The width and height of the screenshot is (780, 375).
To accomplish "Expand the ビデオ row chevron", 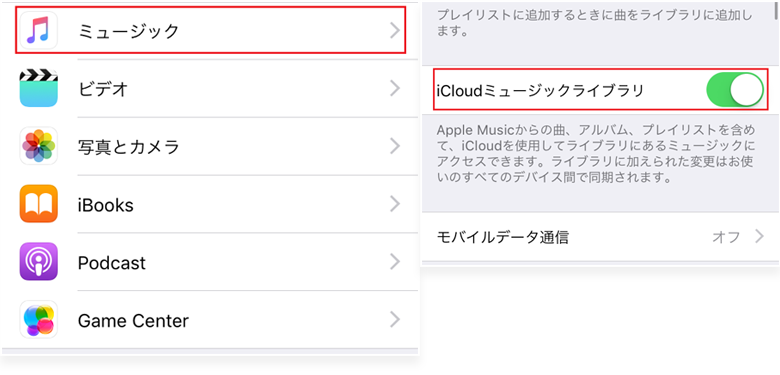I will coord(395,89).
